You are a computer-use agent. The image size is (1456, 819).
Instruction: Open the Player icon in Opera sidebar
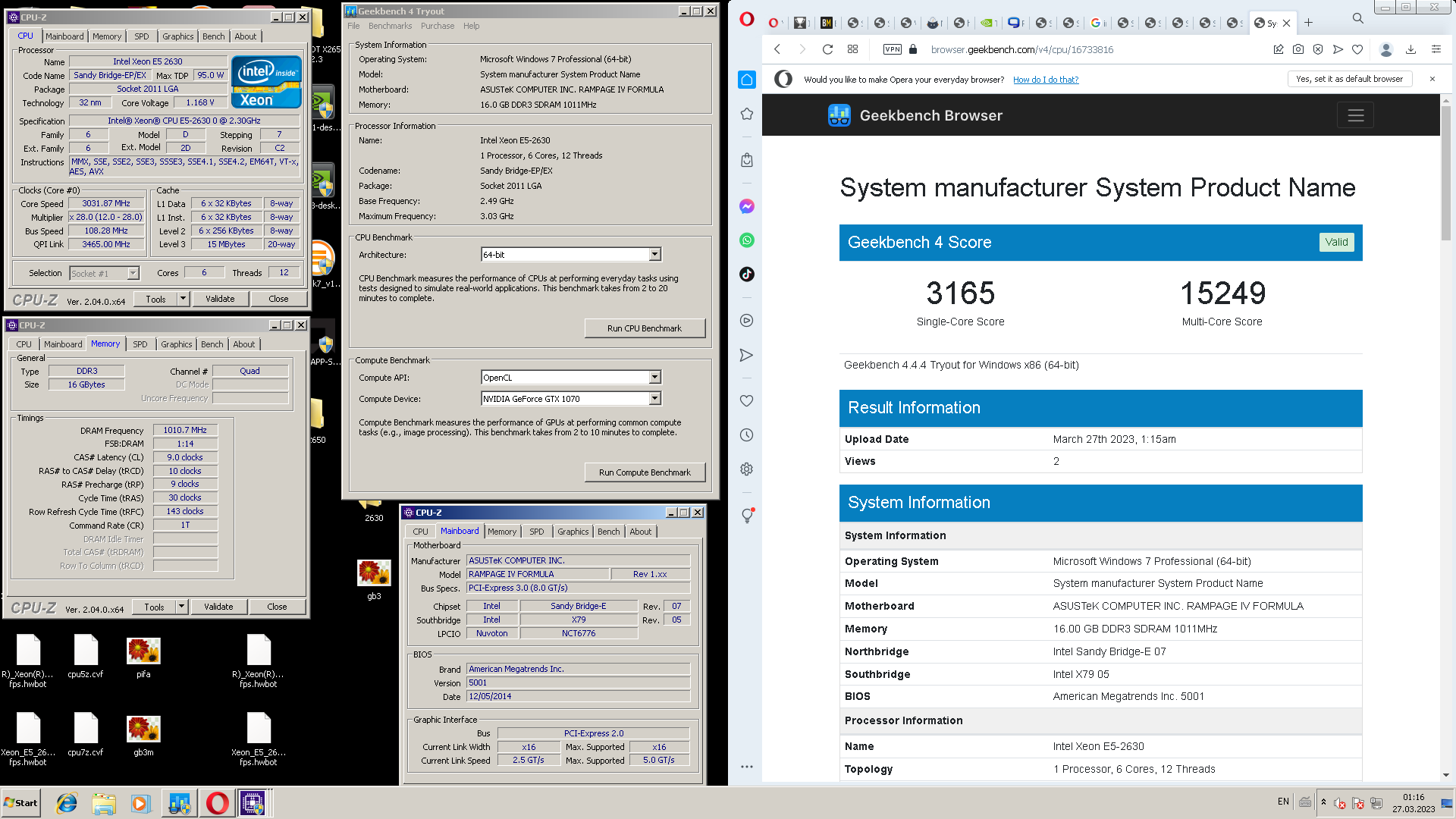(x=747, y=321)
